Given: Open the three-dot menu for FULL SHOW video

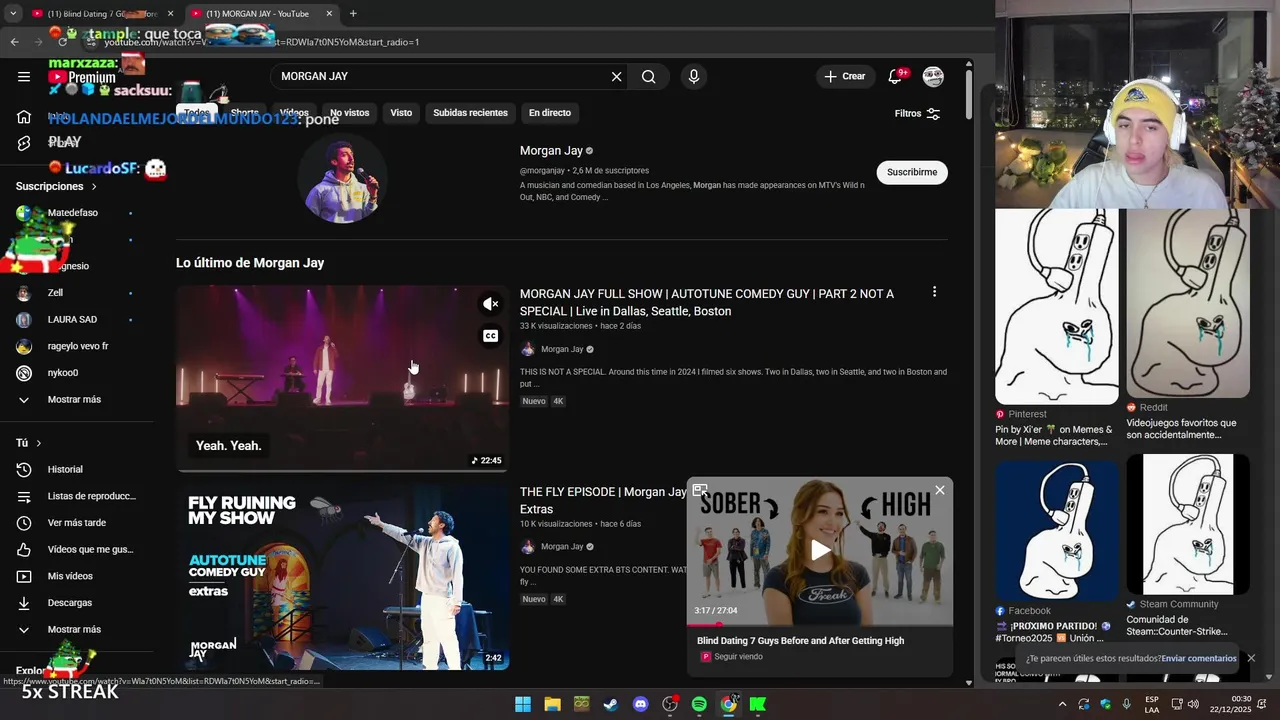Looking at the screenshot, I should click(934, 292).
